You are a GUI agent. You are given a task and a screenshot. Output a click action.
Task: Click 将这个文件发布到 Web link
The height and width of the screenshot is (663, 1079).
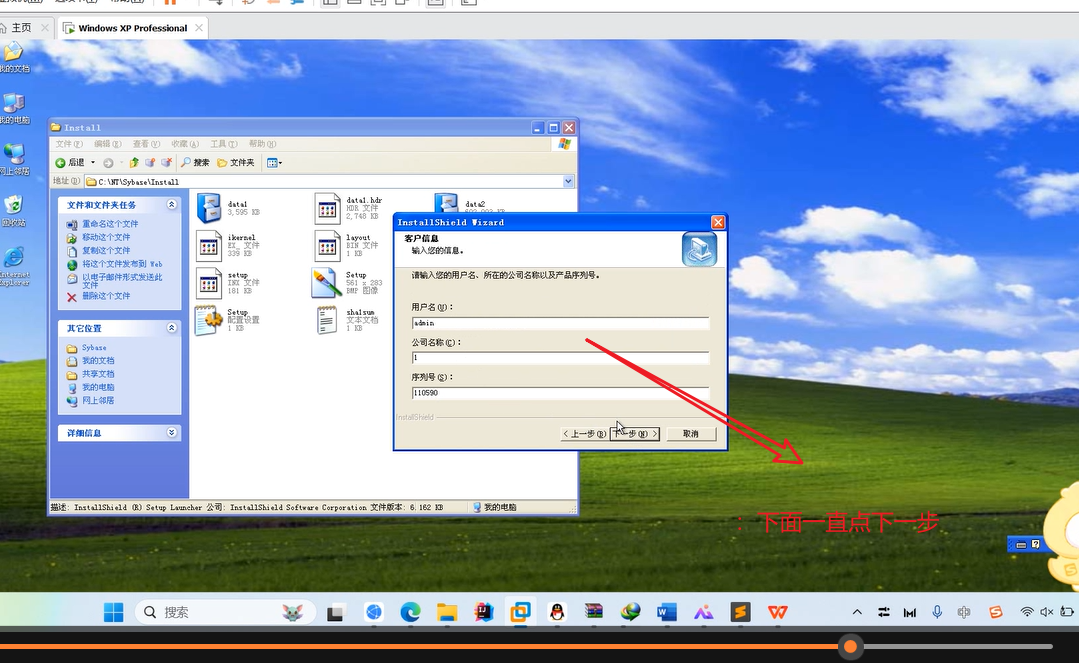[122, 264]
